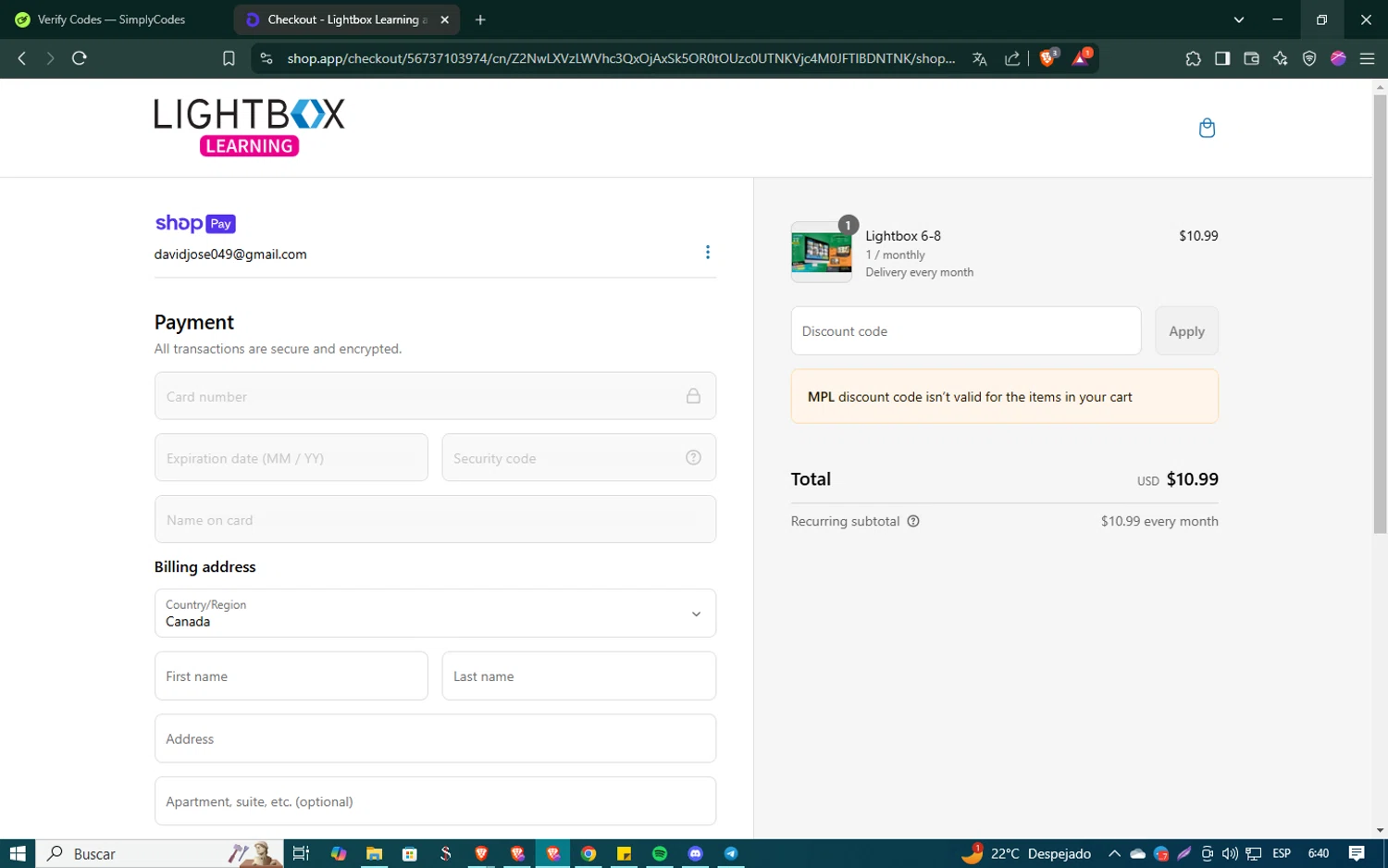Image resolution: width=1388 pixels, height=868 pixels.
Task: Click the MPL discount code error message
Action: [1005, 396]
